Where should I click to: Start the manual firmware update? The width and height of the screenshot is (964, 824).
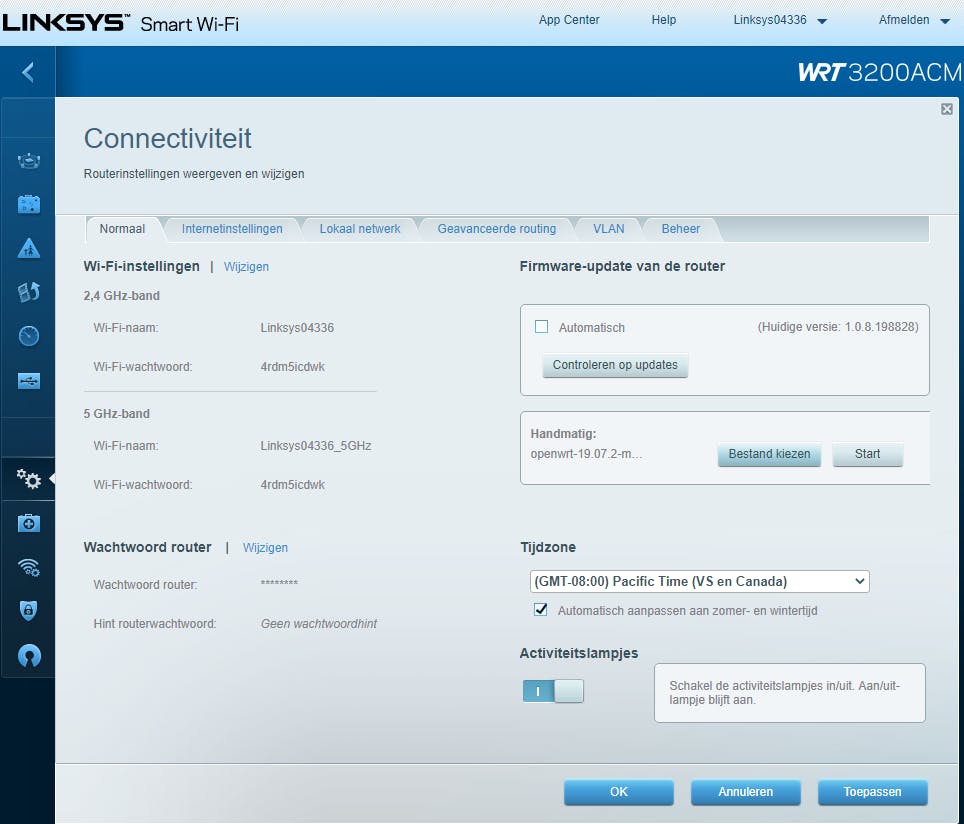point(867,454)
